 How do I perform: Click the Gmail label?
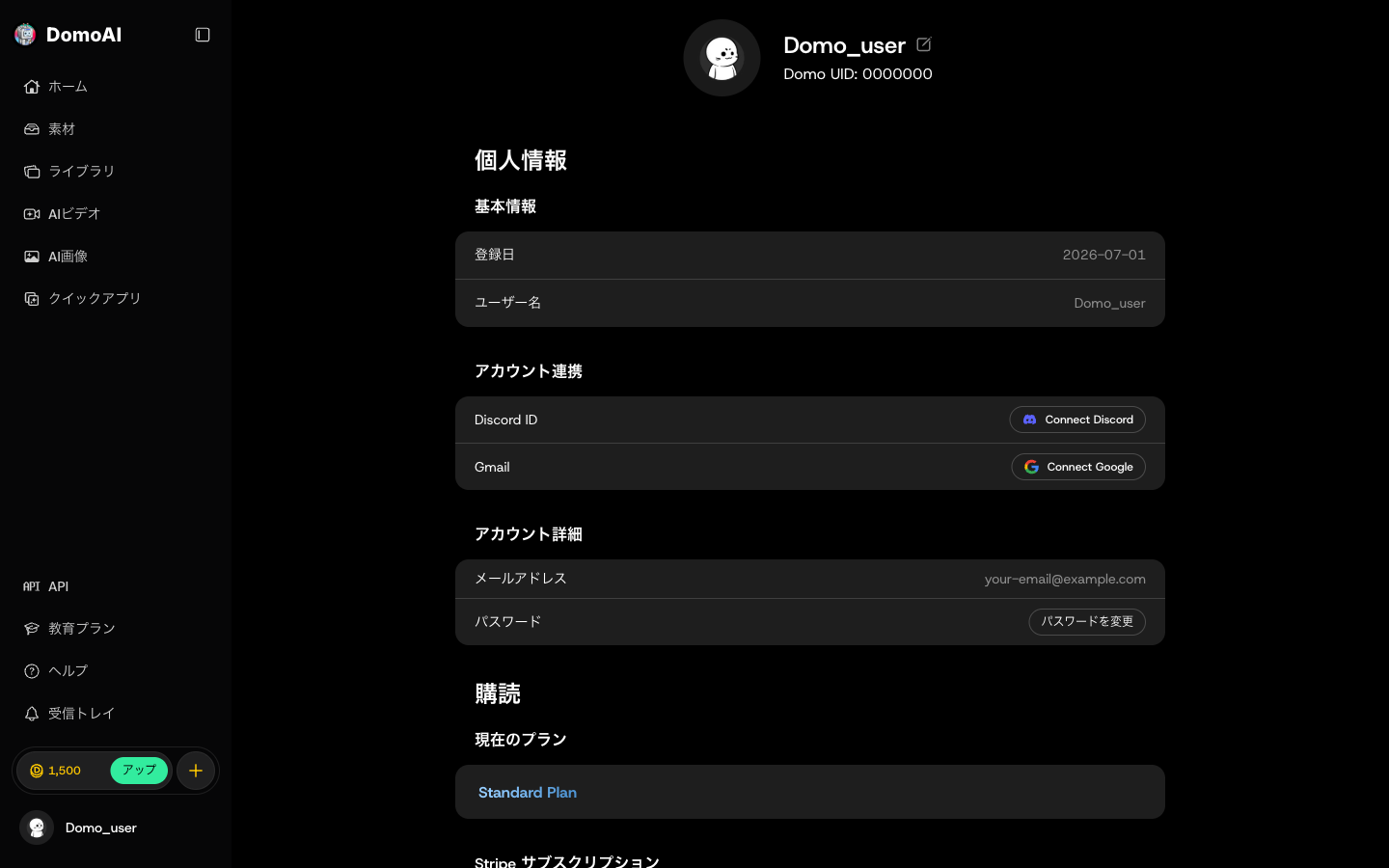pyautogui.click(x=492, y=467)
